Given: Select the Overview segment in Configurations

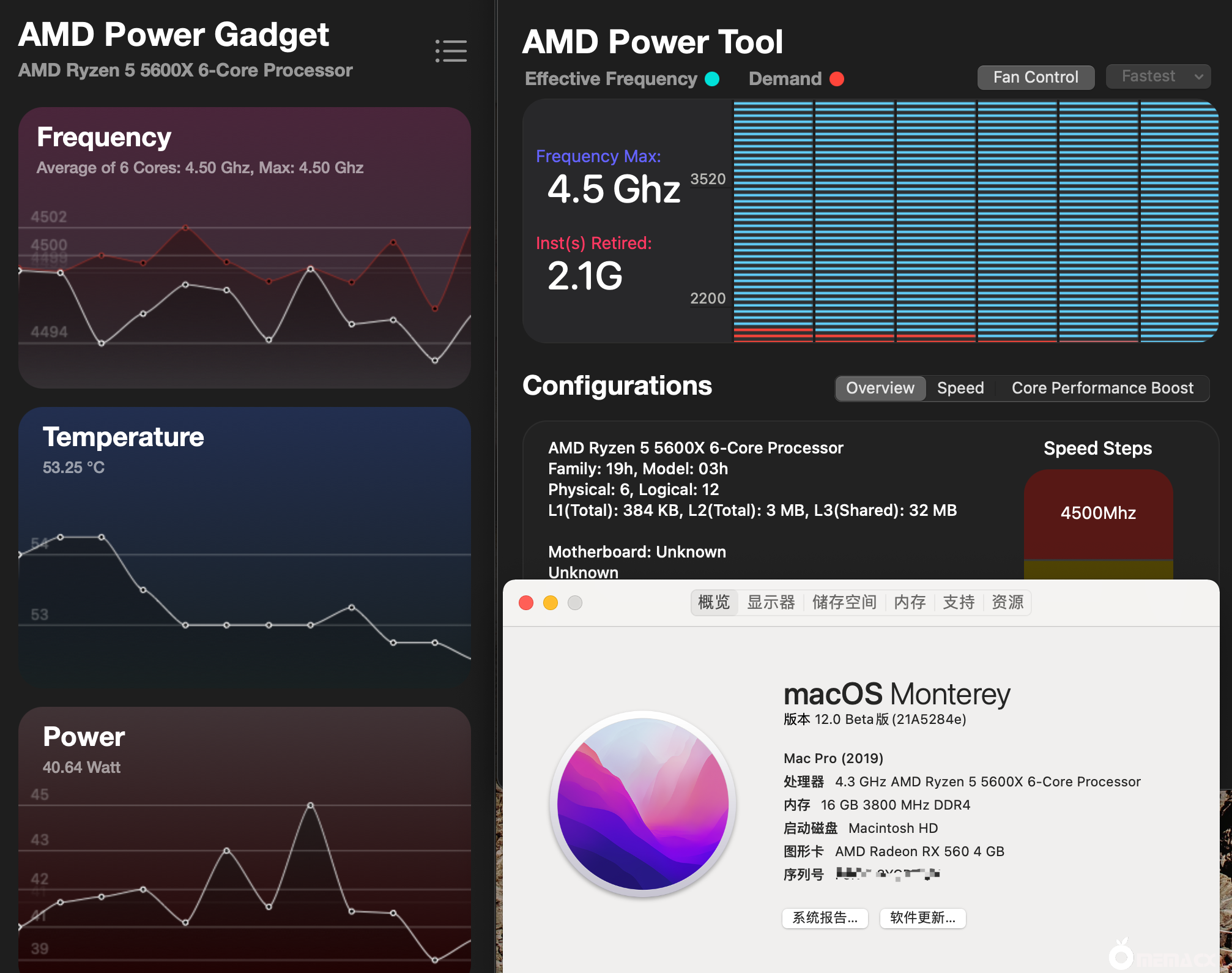Looking at the screenshot, I should 880,388.
